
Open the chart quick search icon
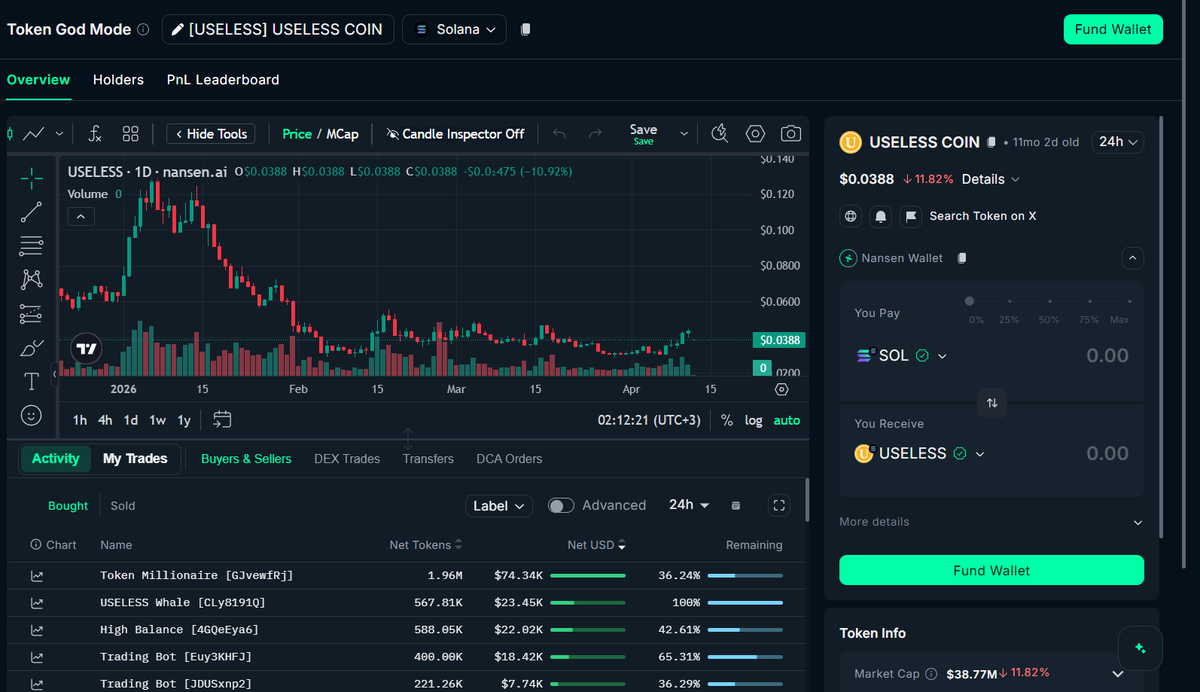tap(719, 133)
